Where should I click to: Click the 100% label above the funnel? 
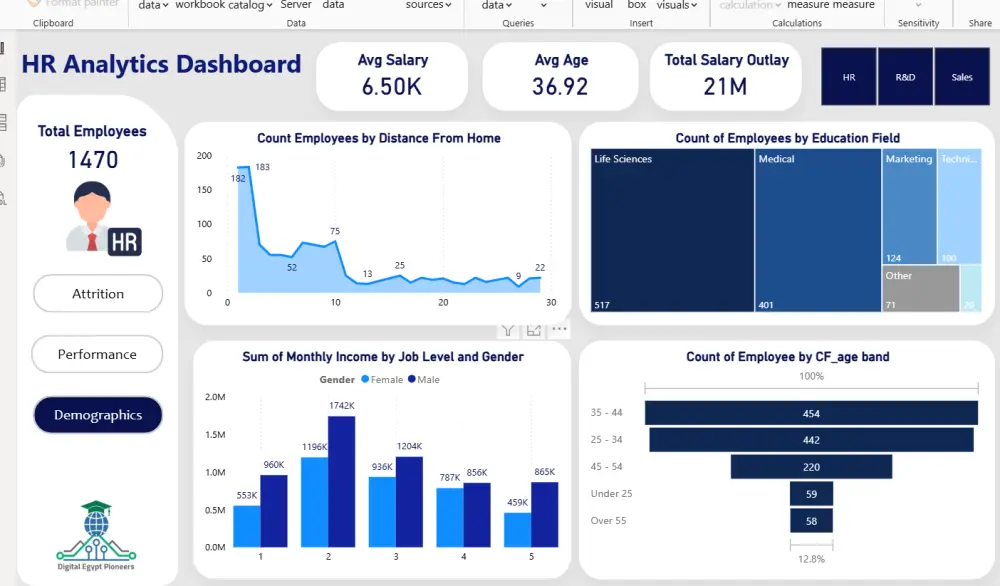coord(811,376)
